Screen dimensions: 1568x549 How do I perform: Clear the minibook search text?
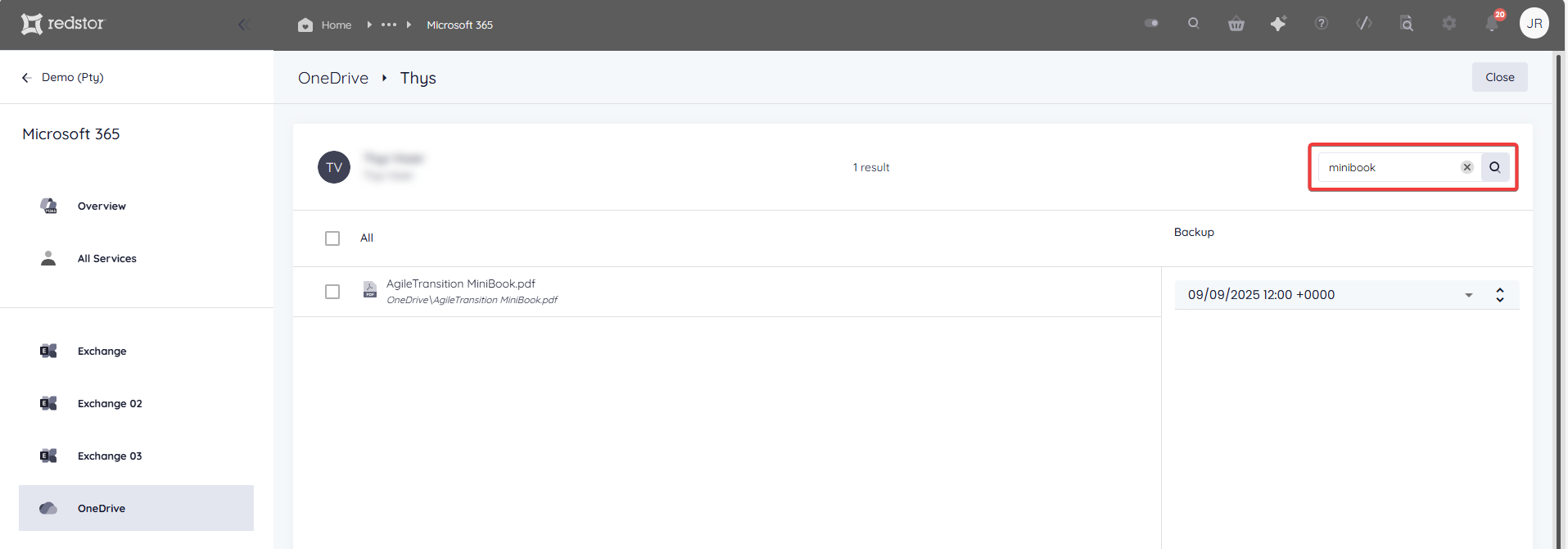coord(1467,167)
